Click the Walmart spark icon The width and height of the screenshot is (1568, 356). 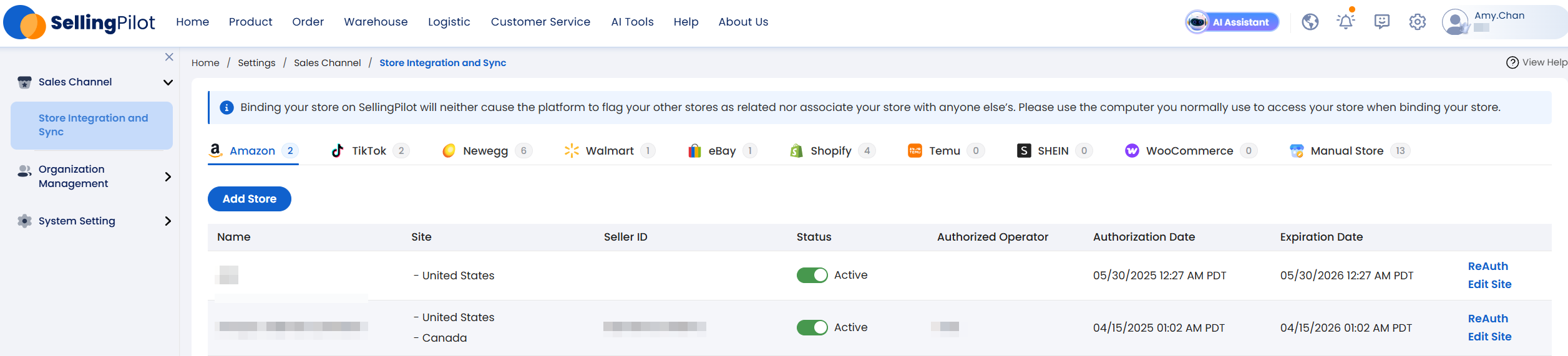pos(572,151)
